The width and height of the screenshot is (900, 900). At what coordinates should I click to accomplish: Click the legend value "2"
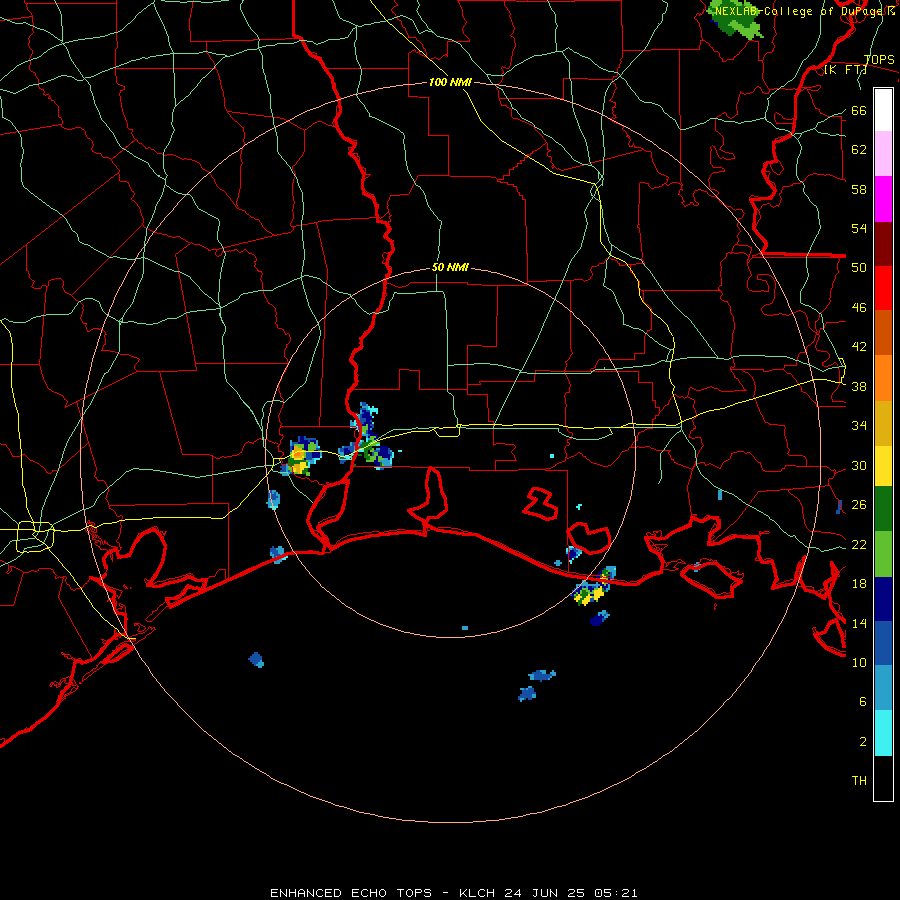tap(863, 741)
